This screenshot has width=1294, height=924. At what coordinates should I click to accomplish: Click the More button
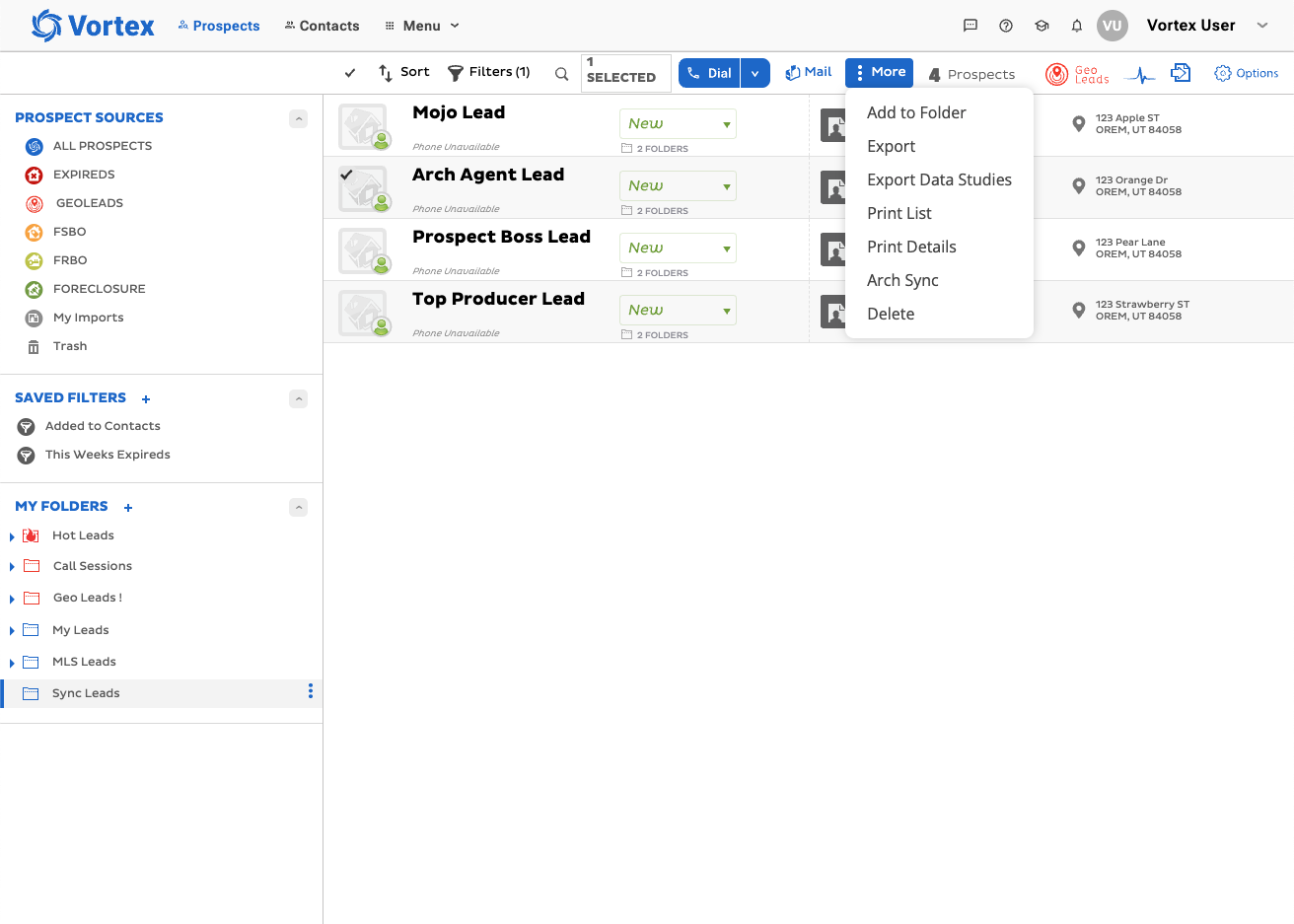tap(880, 72)
